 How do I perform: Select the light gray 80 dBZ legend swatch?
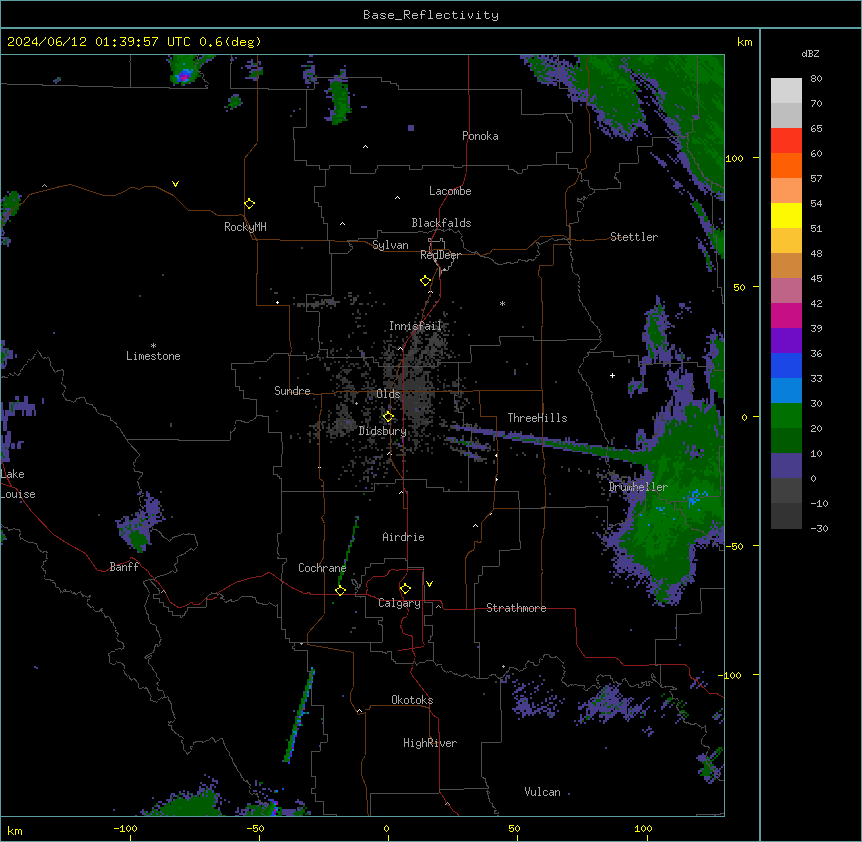(x=786, y=91)
